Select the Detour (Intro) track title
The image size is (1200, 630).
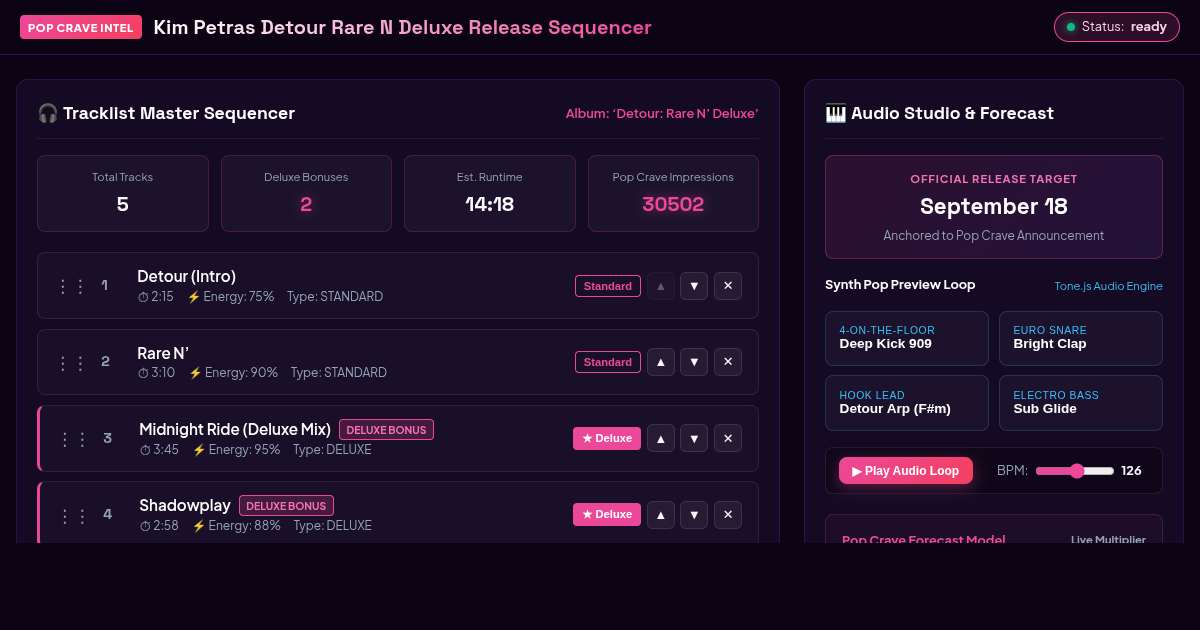point(187,276)
